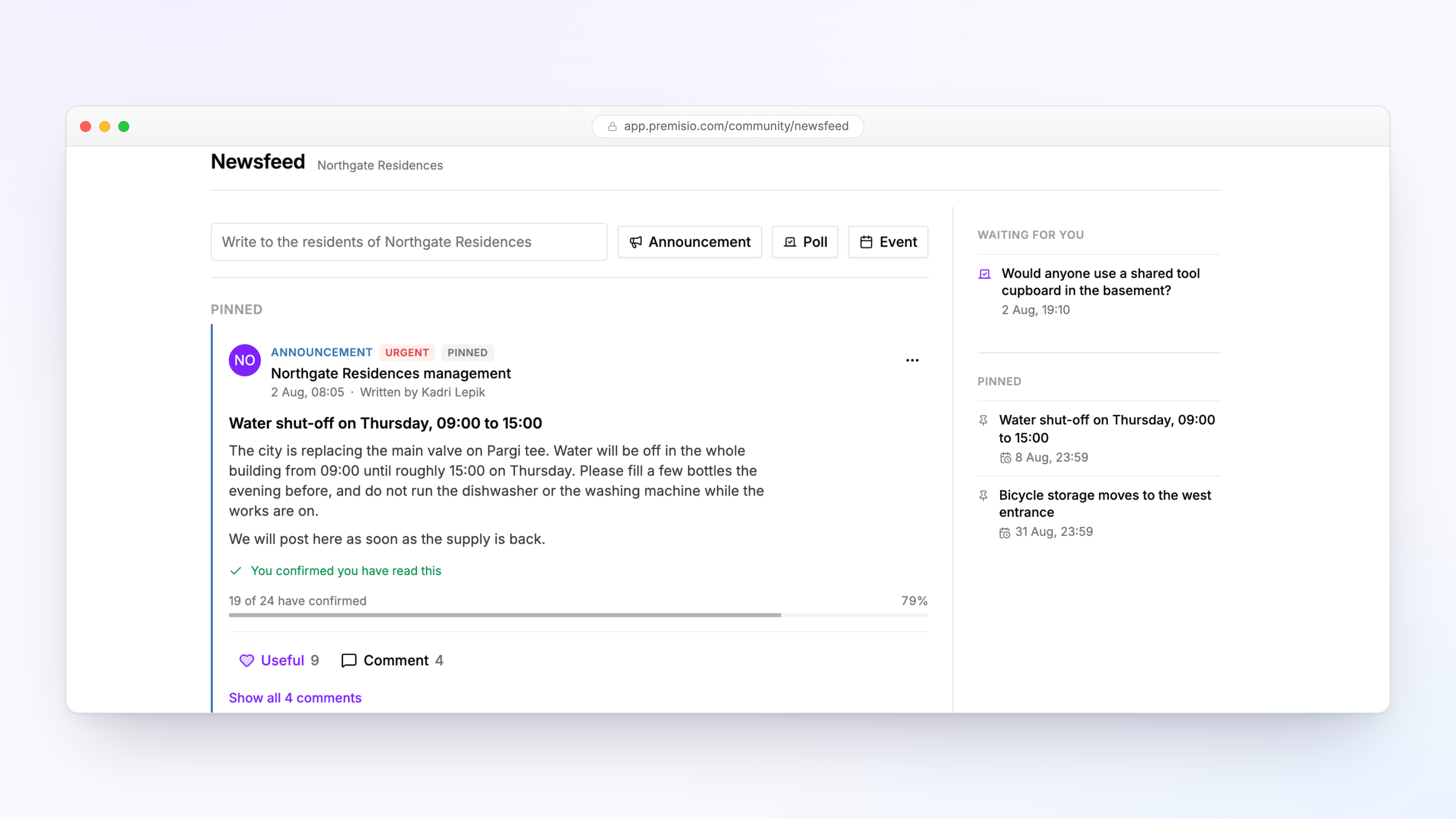This screenshot has width=1456, height=819.
Task: Click the WAITING FOR YOU section header
Action: click(x=1031, y=235)
